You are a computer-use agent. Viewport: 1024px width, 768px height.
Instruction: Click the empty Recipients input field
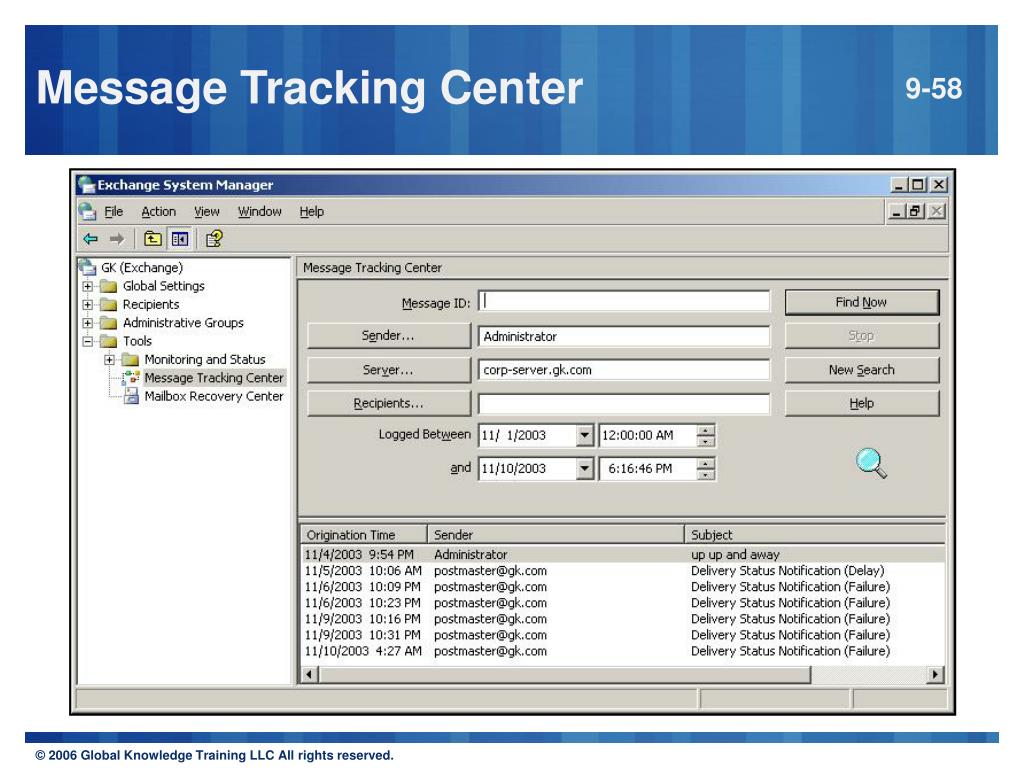tap(624, 404)
